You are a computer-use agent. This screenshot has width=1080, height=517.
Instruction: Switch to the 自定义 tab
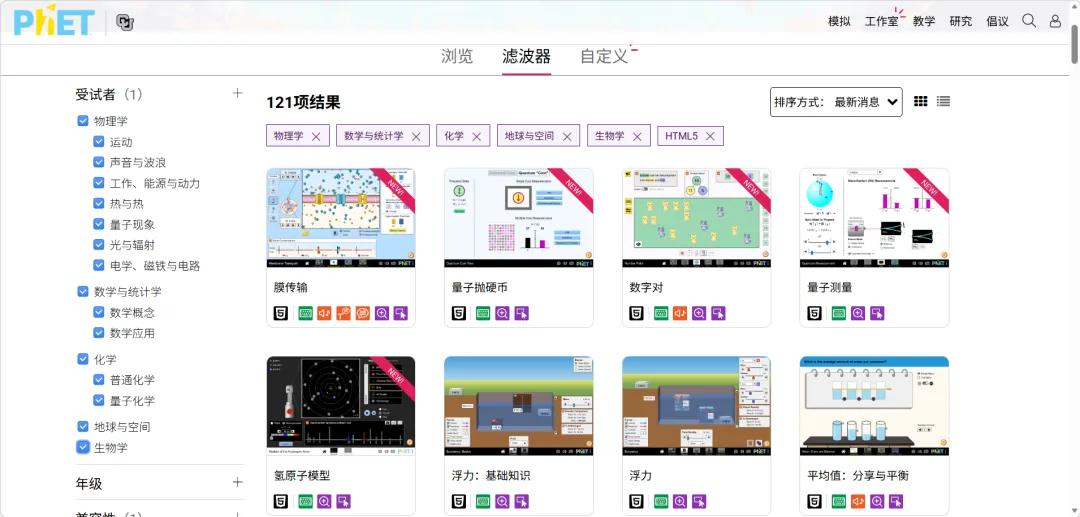[x=604, y=56]
